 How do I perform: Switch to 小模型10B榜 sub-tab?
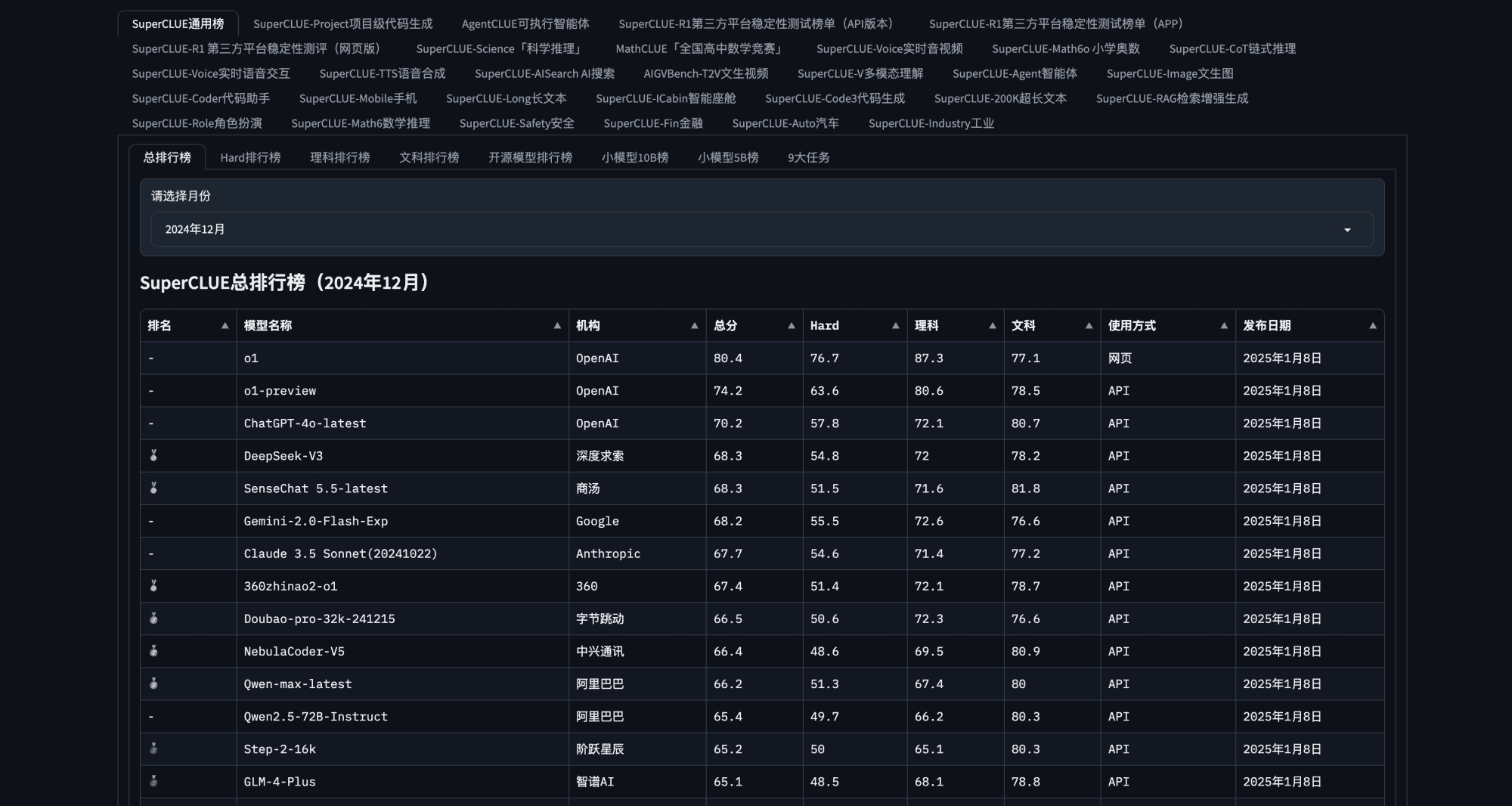click(635, 157)
